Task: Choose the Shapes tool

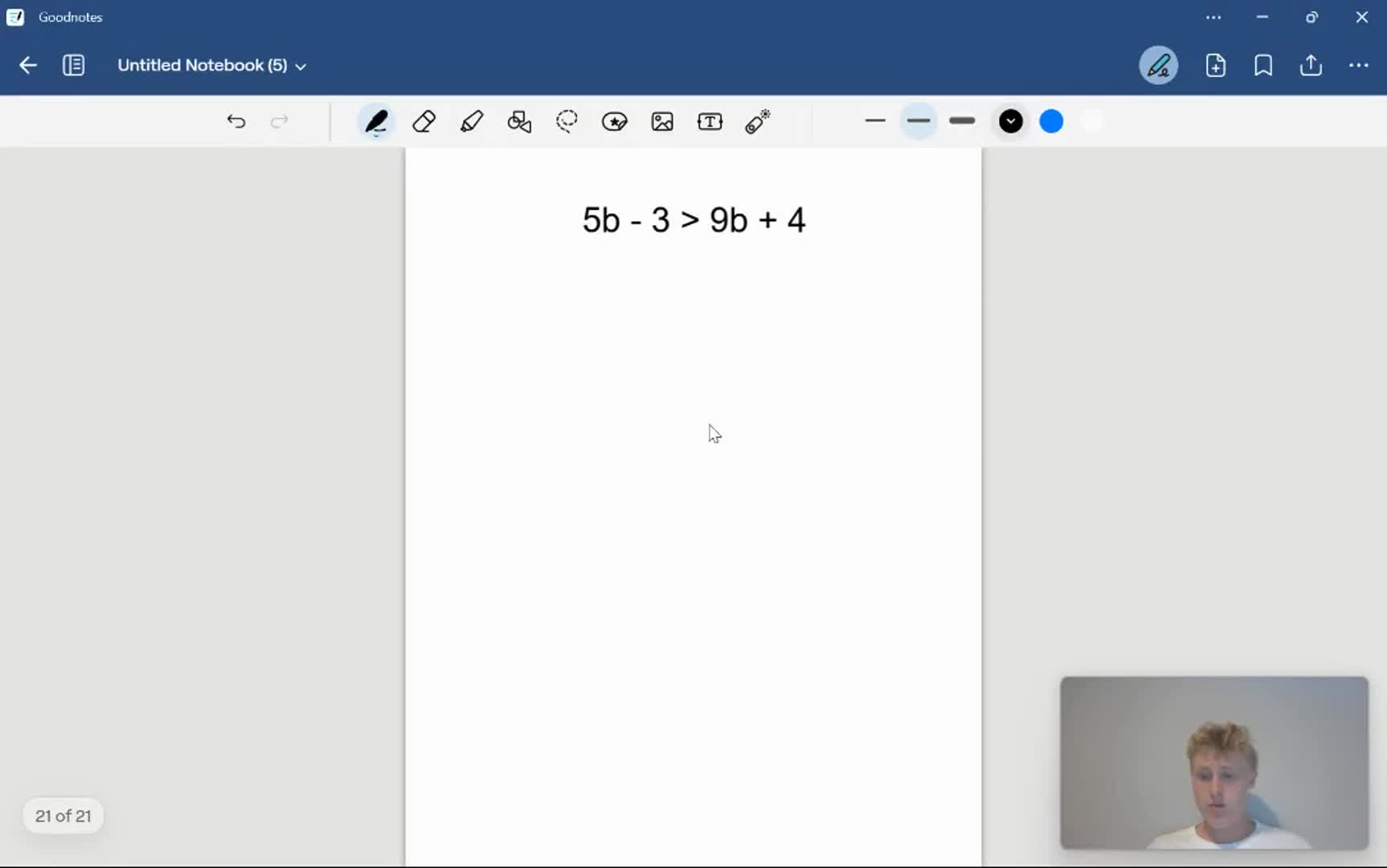Action: pyautogui.click(x=519, y=122)
